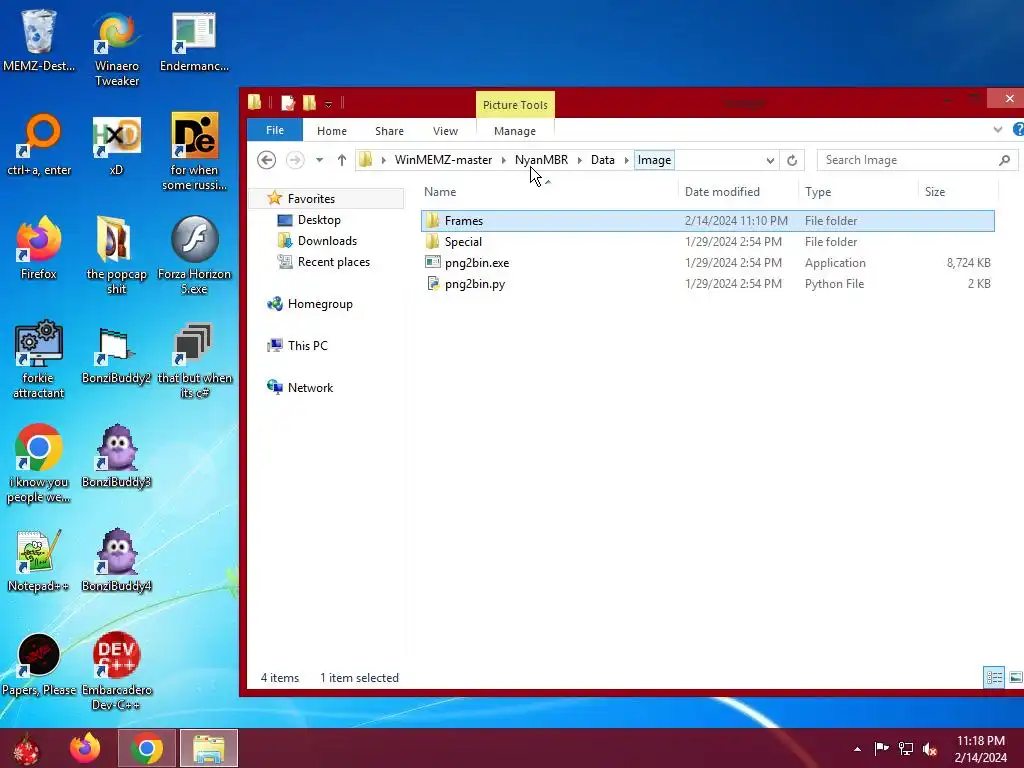Refresh the Image folder view
The image size is (1024, 768).
[x=792, y=160]
